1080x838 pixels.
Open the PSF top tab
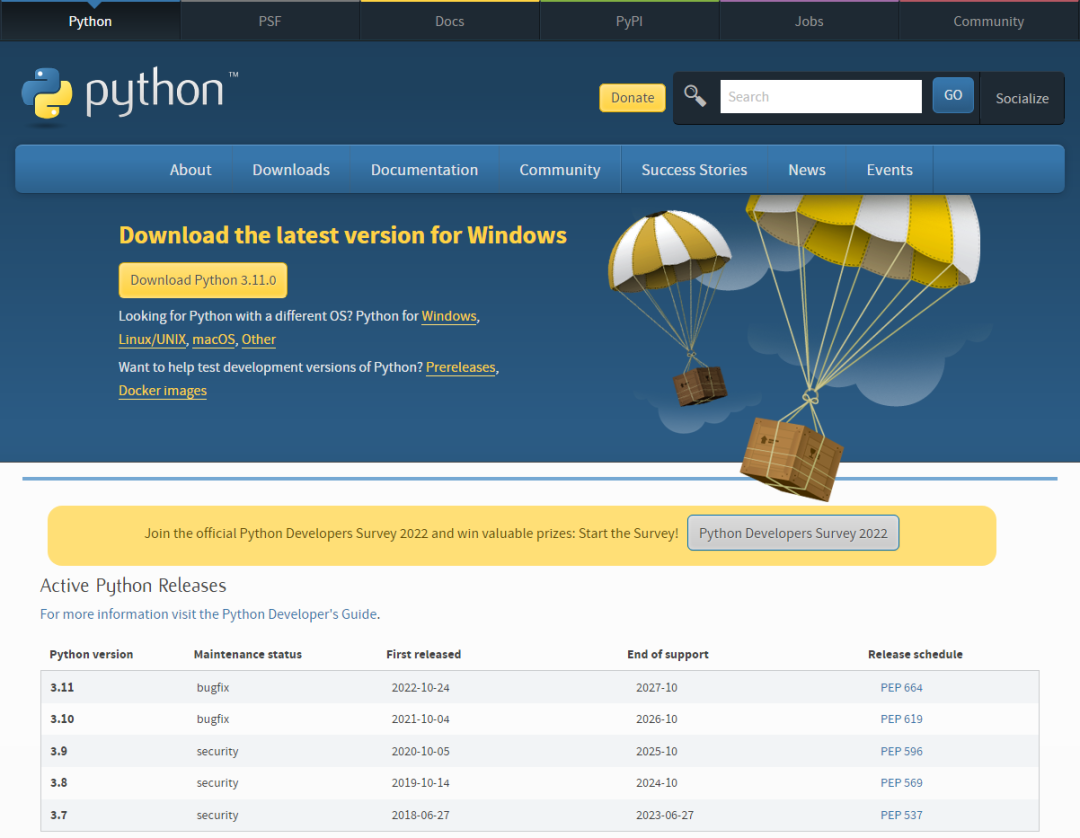[x=270, y=21]
